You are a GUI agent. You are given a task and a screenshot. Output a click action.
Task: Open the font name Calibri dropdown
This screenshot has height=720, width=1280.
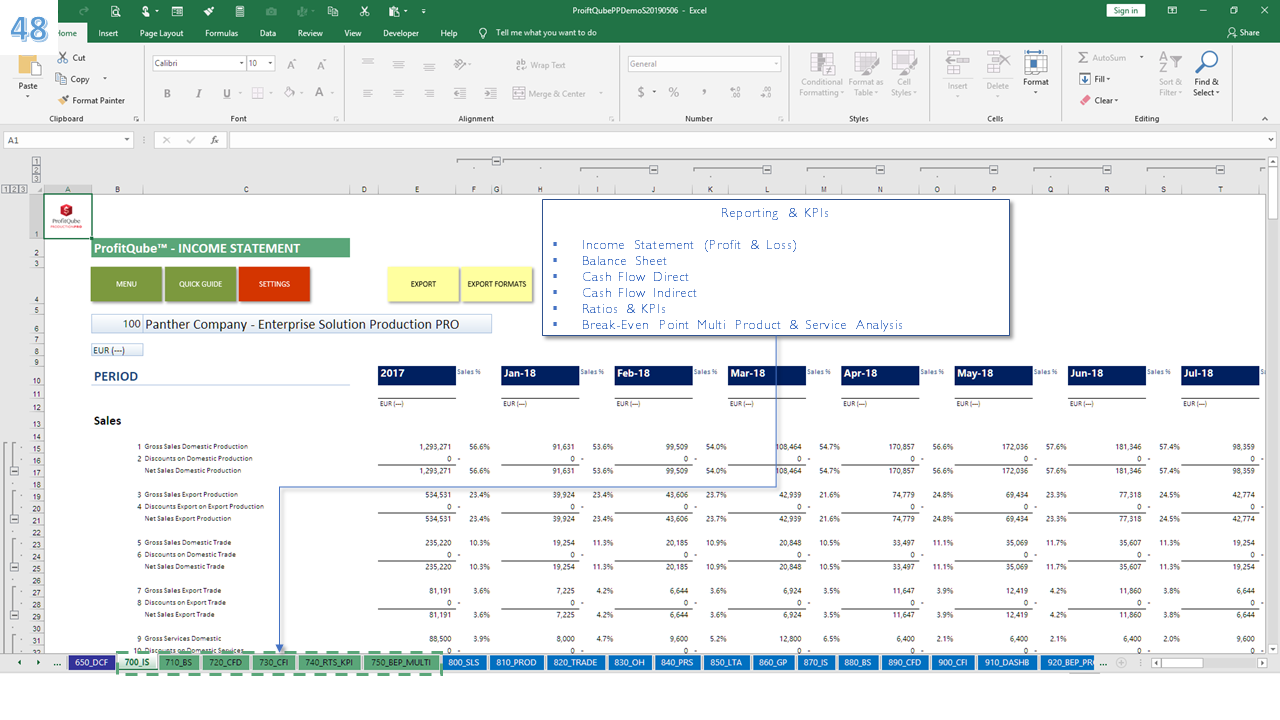241,63
